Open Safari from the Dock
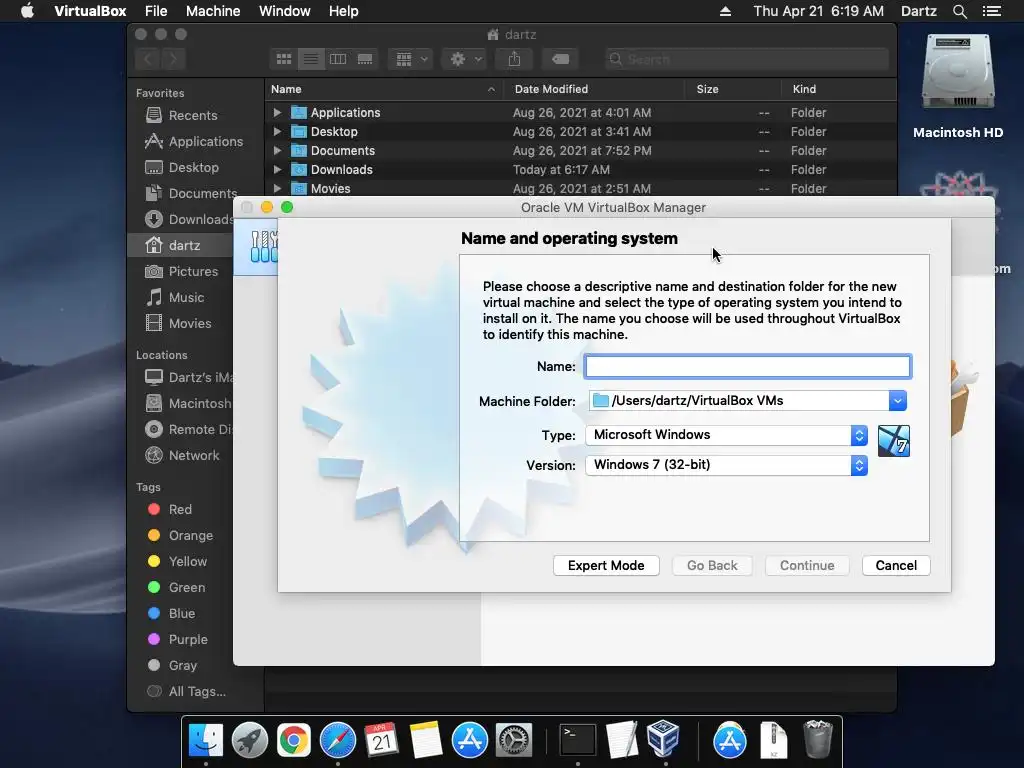Screen dimensions: 1024x768 338,740
